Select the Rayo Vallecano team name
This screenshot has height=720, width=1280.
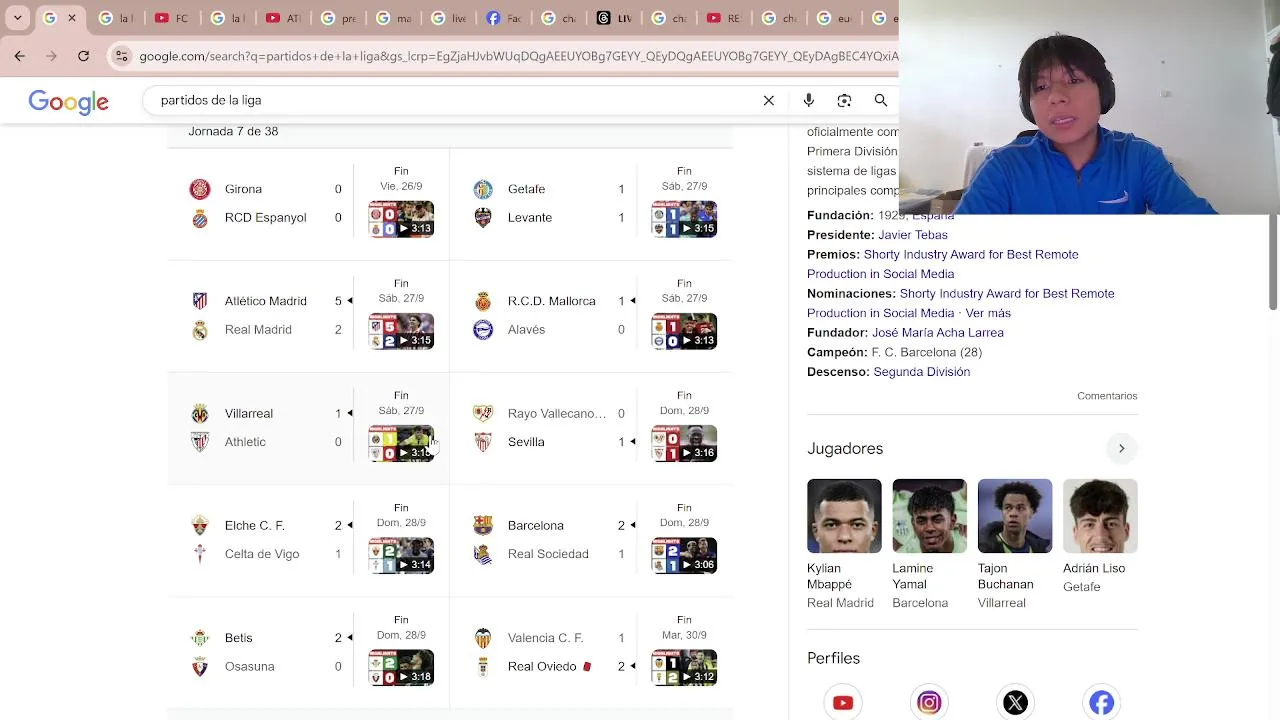557,414
